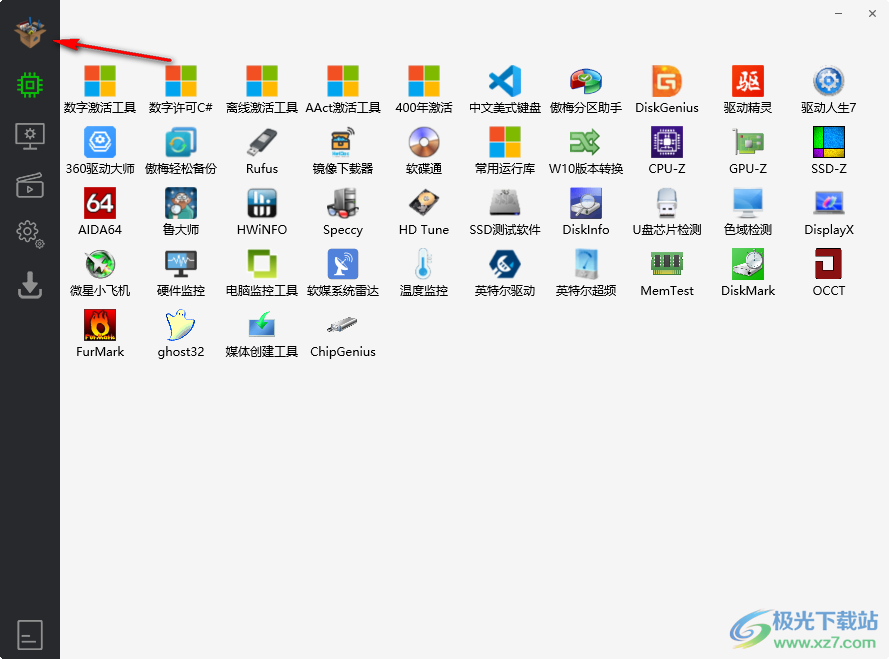Open DisplayX
The image size is (889, 659).
pos(829,212)
